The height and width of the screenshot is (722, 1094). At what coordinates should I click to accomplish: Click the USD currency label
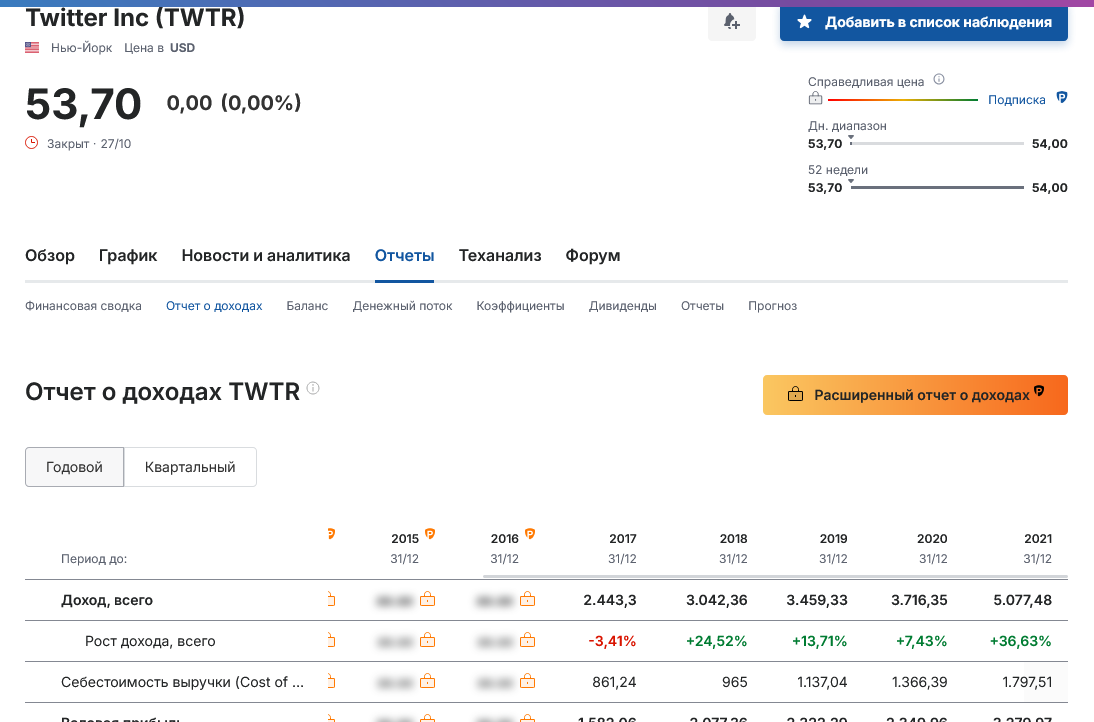(x=182, y=47)
